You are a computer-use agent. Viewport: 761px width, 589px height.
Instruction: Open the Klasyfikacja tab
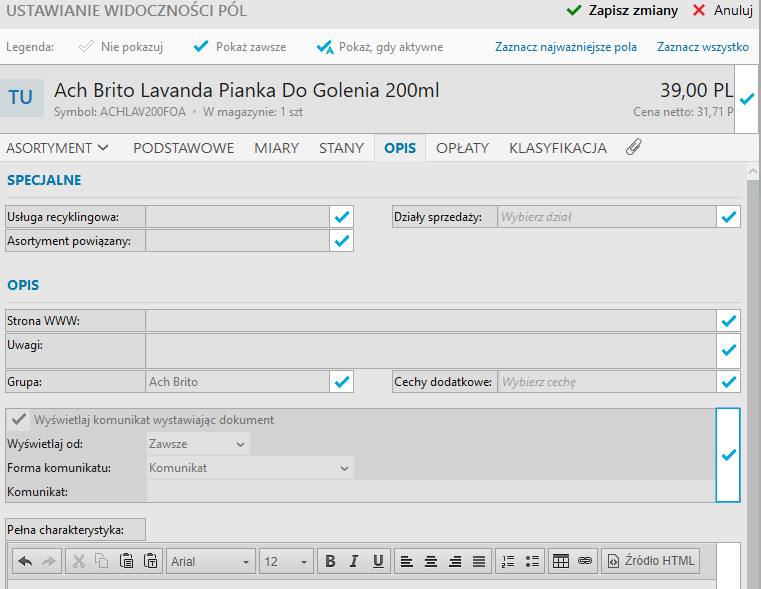(x=557, y=148)
